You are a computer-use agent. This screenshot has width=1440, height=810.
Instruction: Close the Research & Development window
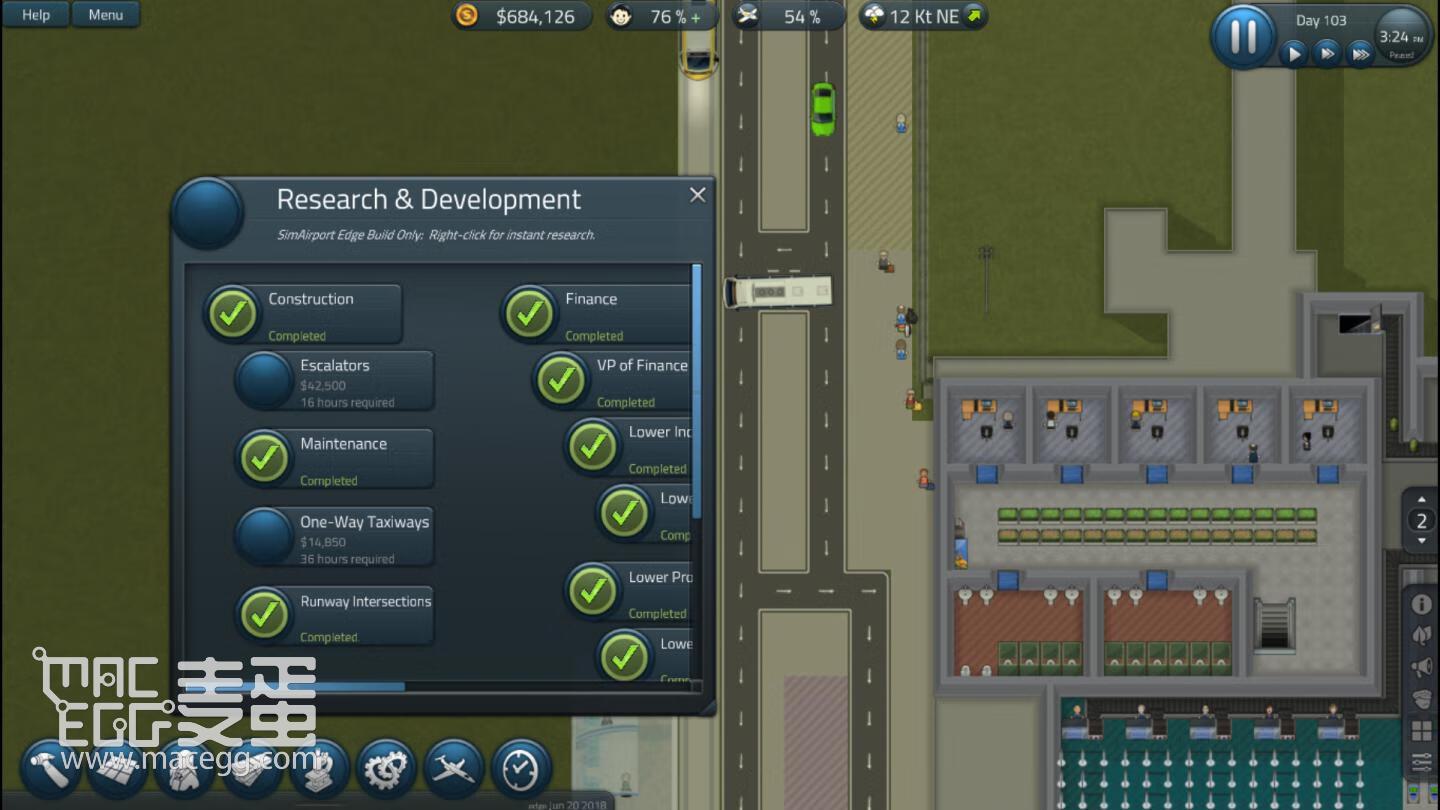[x=698, y=195]
